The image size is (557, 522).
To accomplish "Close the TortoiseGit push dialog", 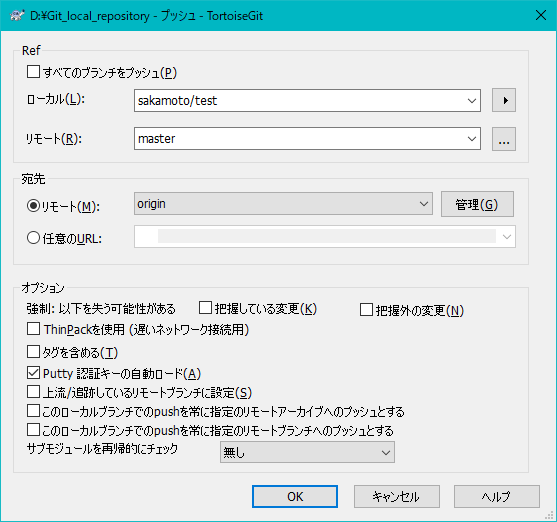I will pyautogui.click(x=541, y=16).
